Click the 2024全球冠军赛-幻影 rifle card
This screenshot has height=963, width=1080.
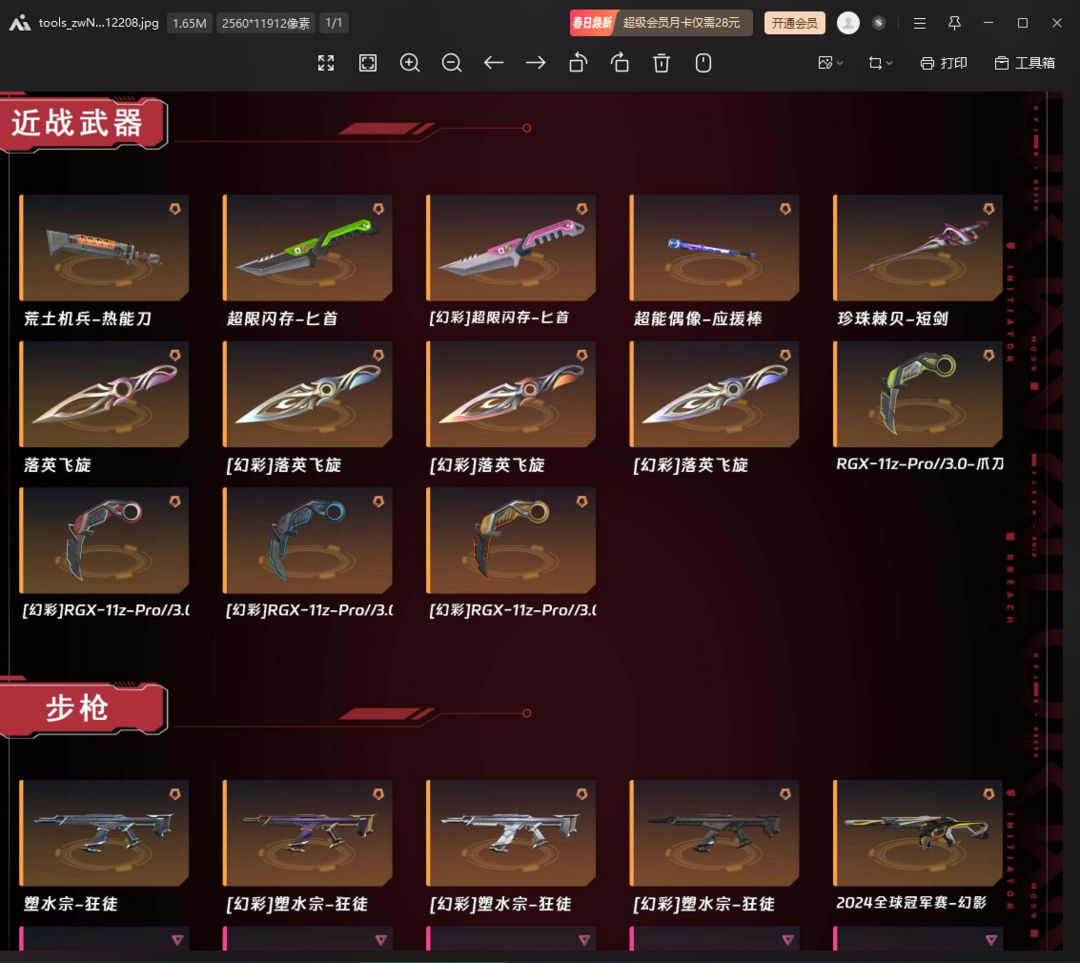click(x=917, y=833)
